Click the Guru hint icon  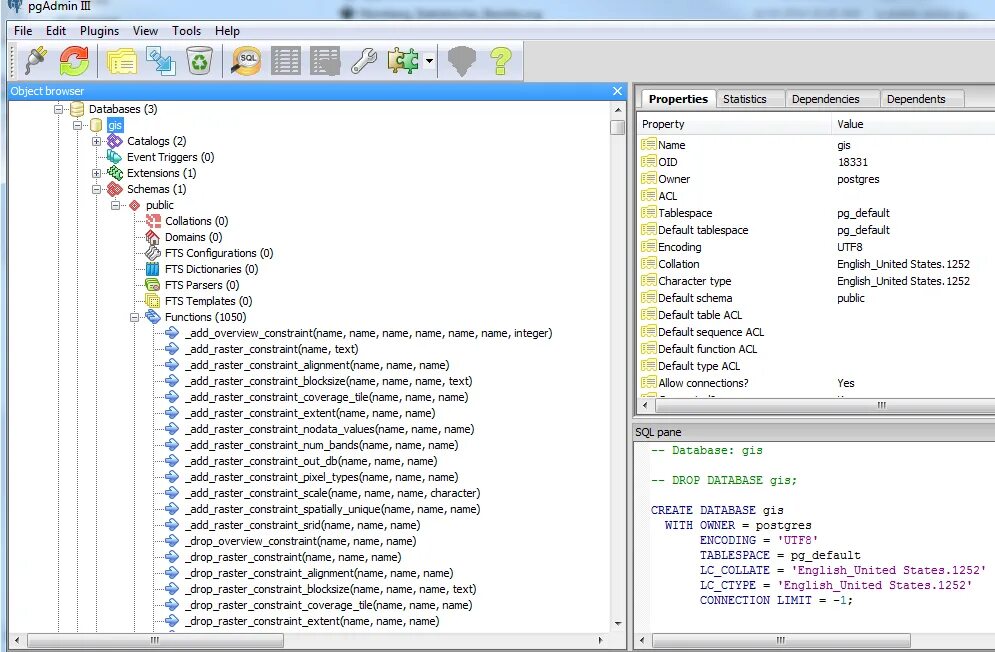point(461,61)
